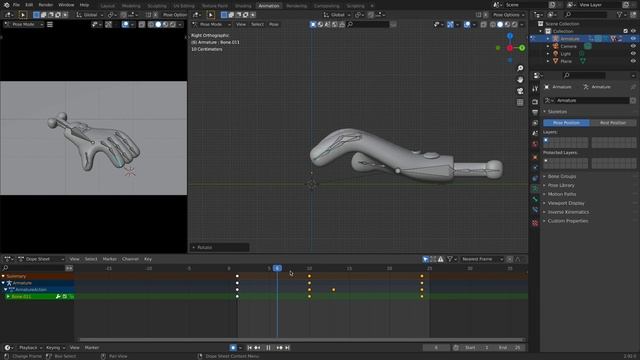Toggle Collection exclude checkbox in outliner
Image resolution: width=640 pixels, height=360 pixels.
point(626,31)
